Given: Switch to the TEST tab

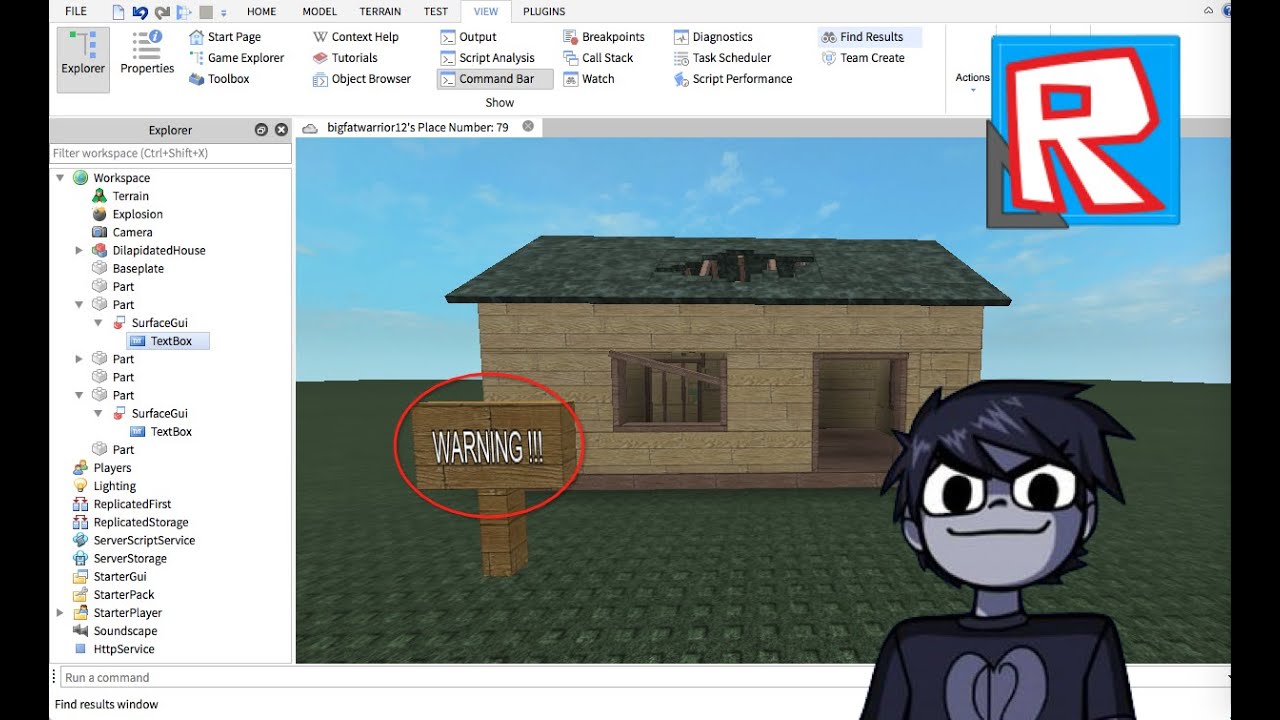Looking at the screenshot, I should (x=436, y=12).
